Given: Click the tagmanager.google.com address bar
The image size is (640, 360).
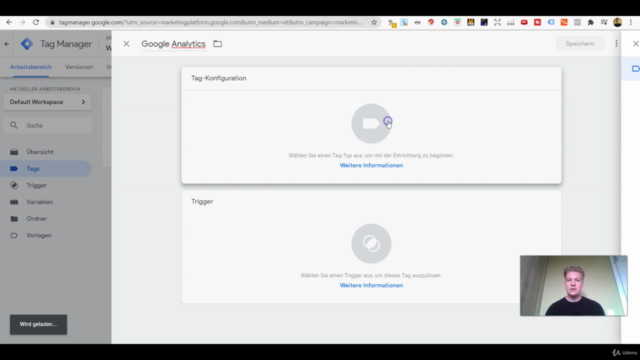Looking at the screenshot, I should point(210,22).
